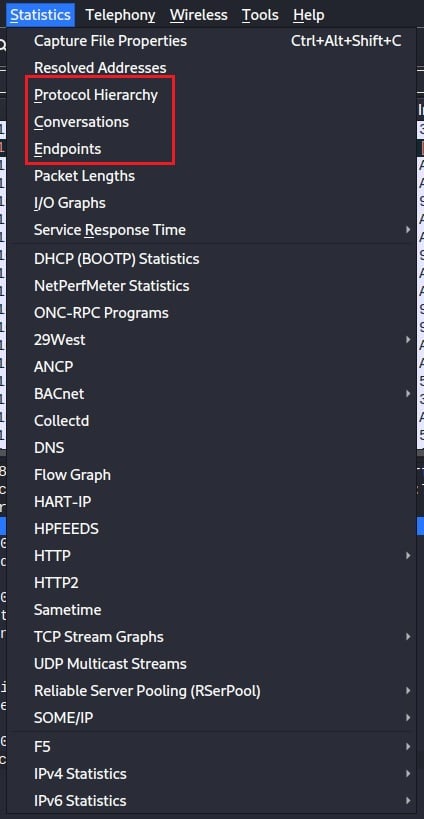The width and height of the screenshot is (424, 819).
Task: Open the Flow Graph
Action: pos(211,475)
